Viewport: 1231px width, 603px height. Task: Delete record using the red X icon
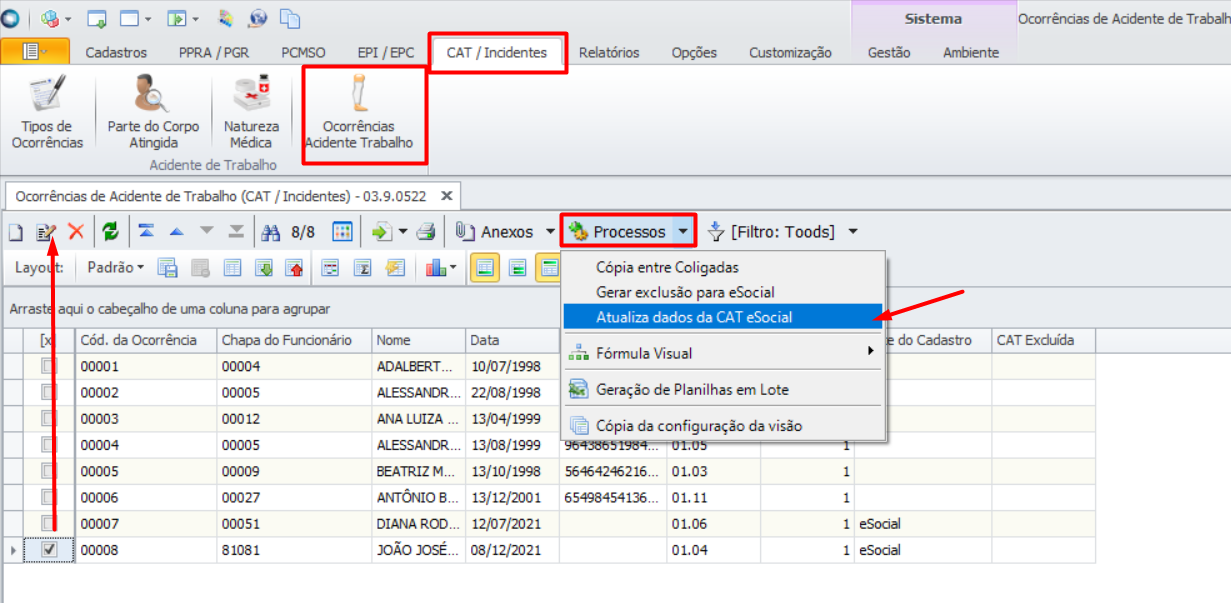(76, 232)
